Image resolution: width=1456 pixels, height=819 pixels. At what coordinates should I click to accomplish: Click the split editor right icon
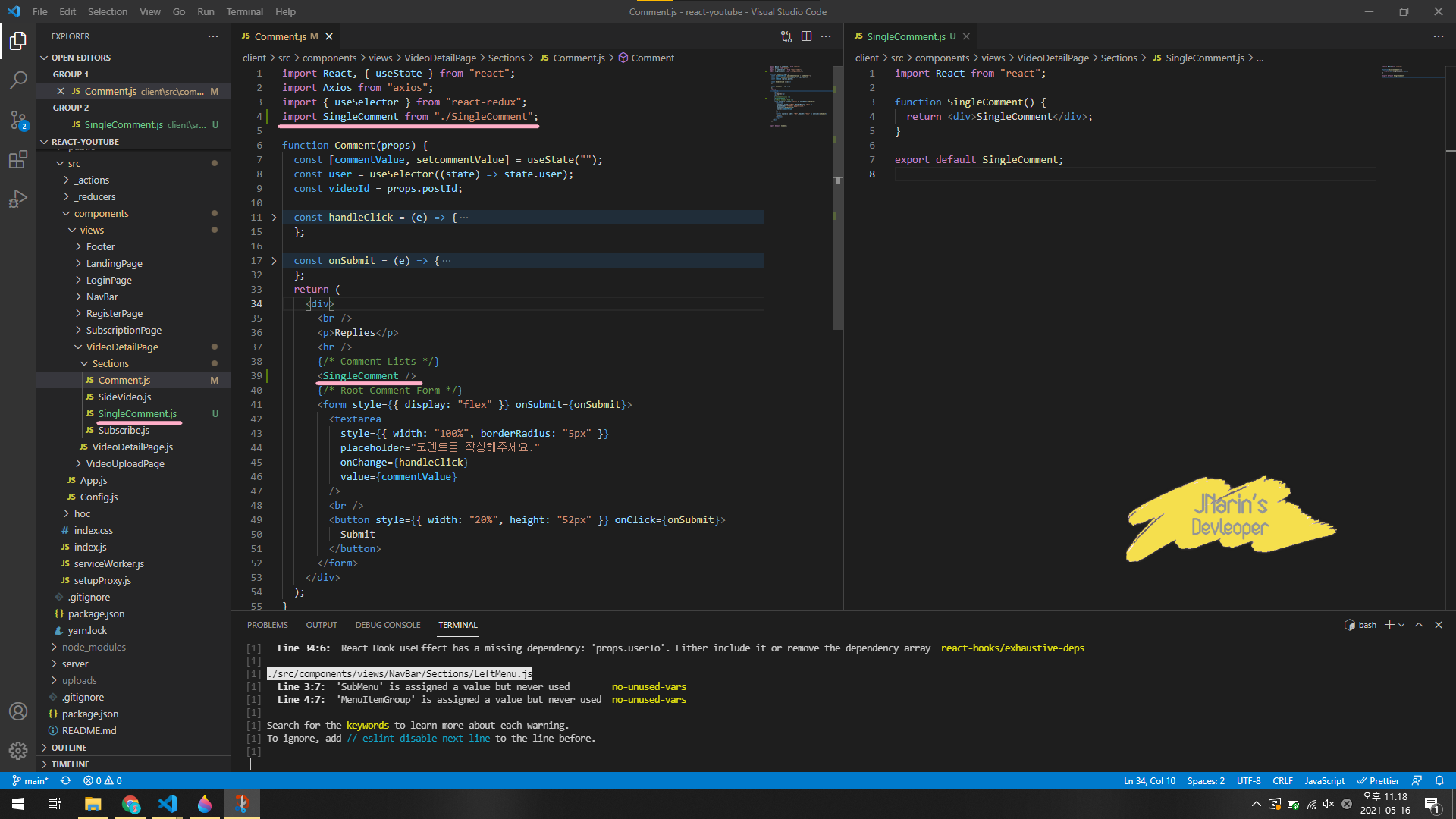click(806, 36)
